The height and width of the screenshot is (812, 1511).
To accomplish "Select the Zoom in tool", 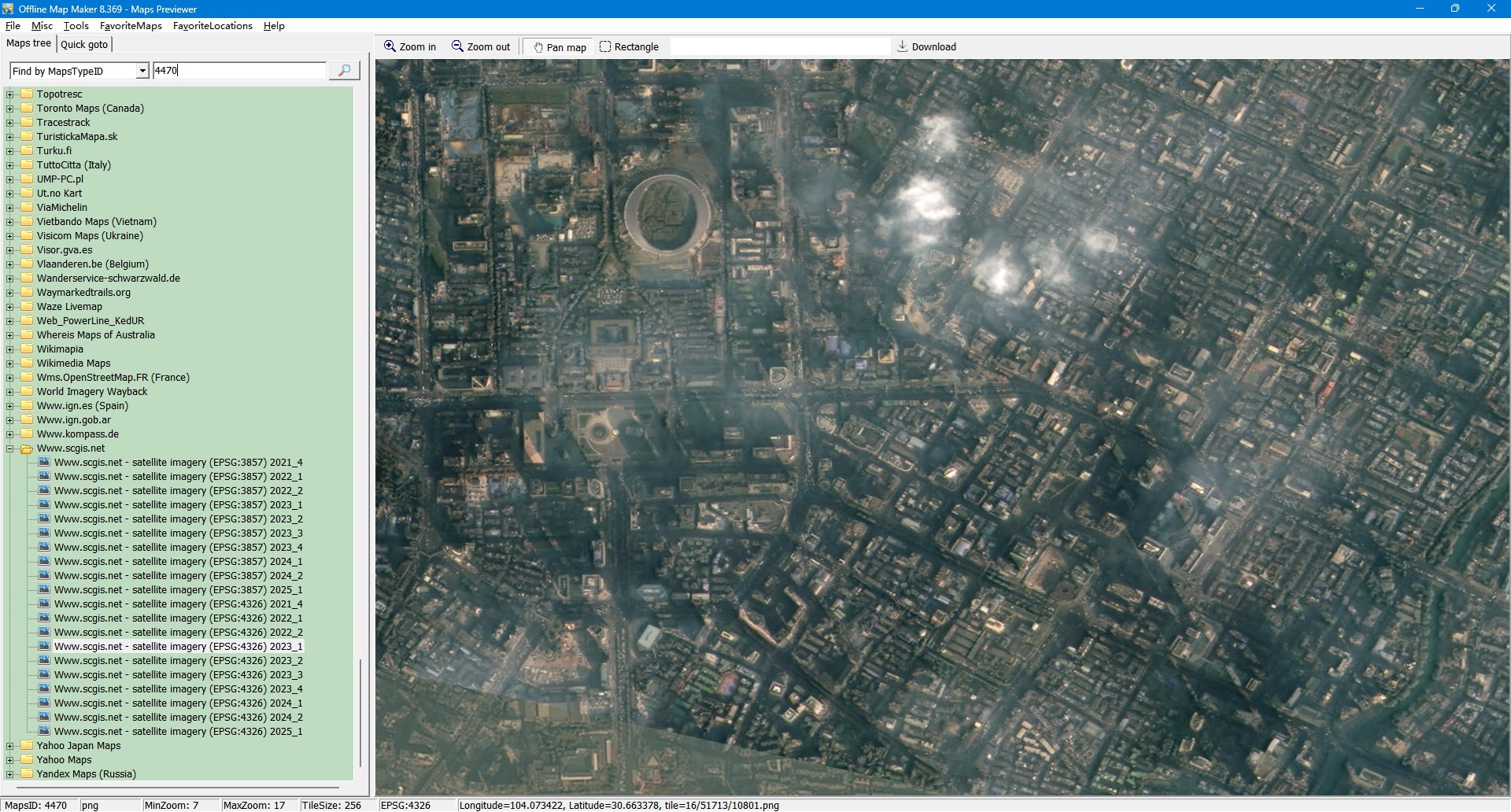I will (x=409, y=47).
